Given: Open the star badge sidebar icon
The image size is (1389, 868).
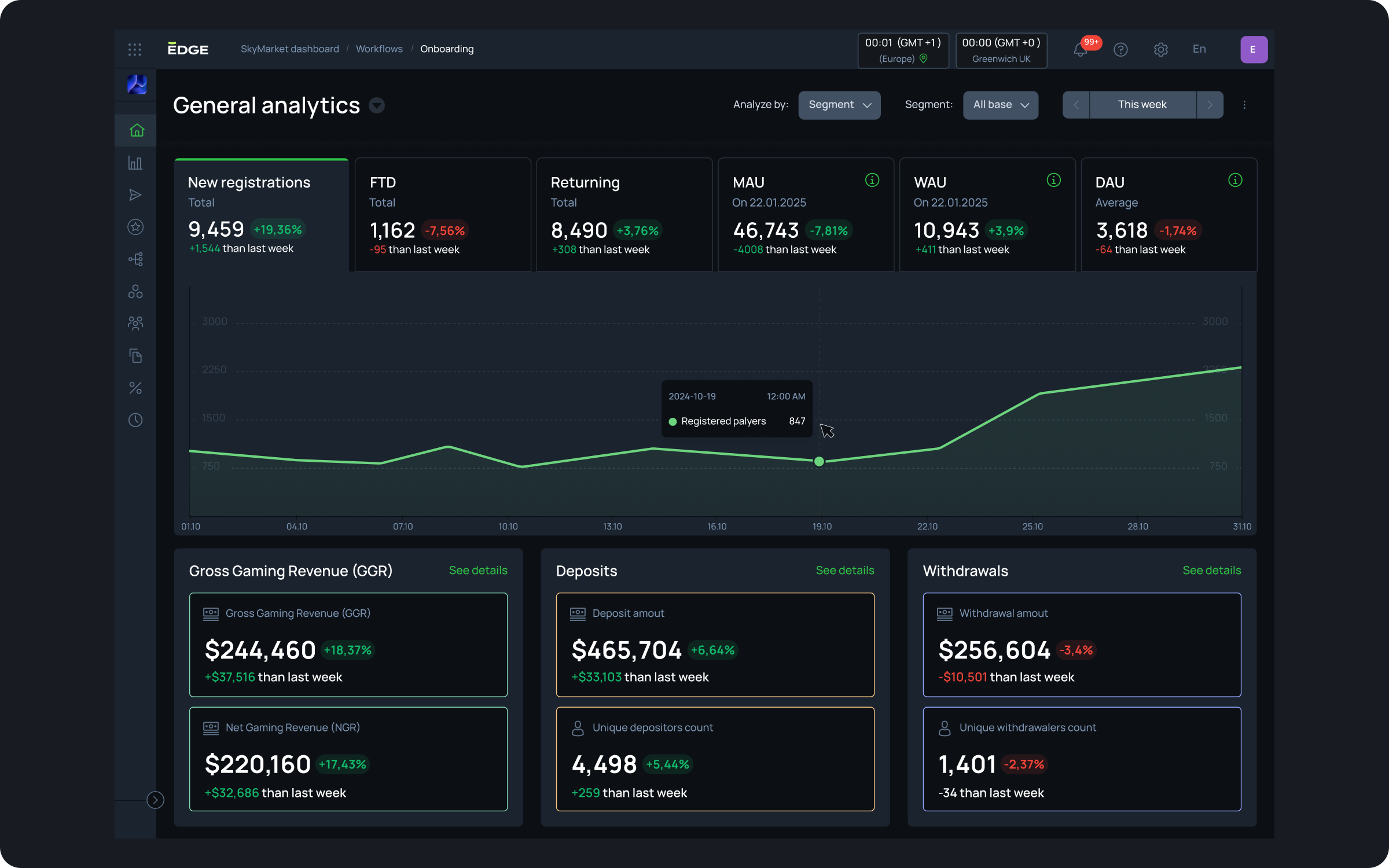Looking at the screenshot, I should [x=135, y=227].
